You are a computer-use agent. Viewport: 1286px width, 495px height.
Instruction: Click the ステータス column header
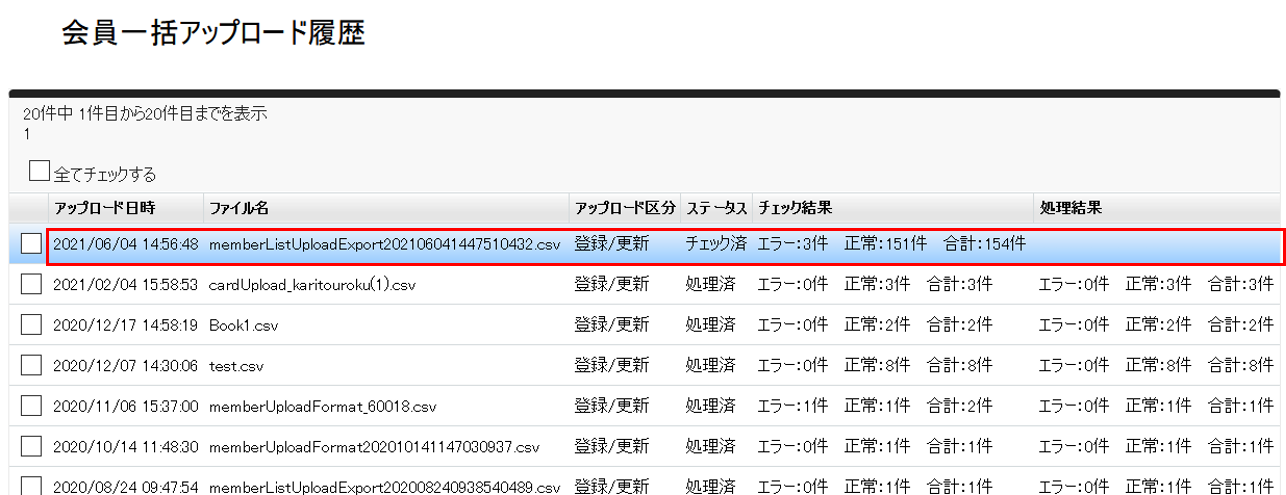pos(716,208)
